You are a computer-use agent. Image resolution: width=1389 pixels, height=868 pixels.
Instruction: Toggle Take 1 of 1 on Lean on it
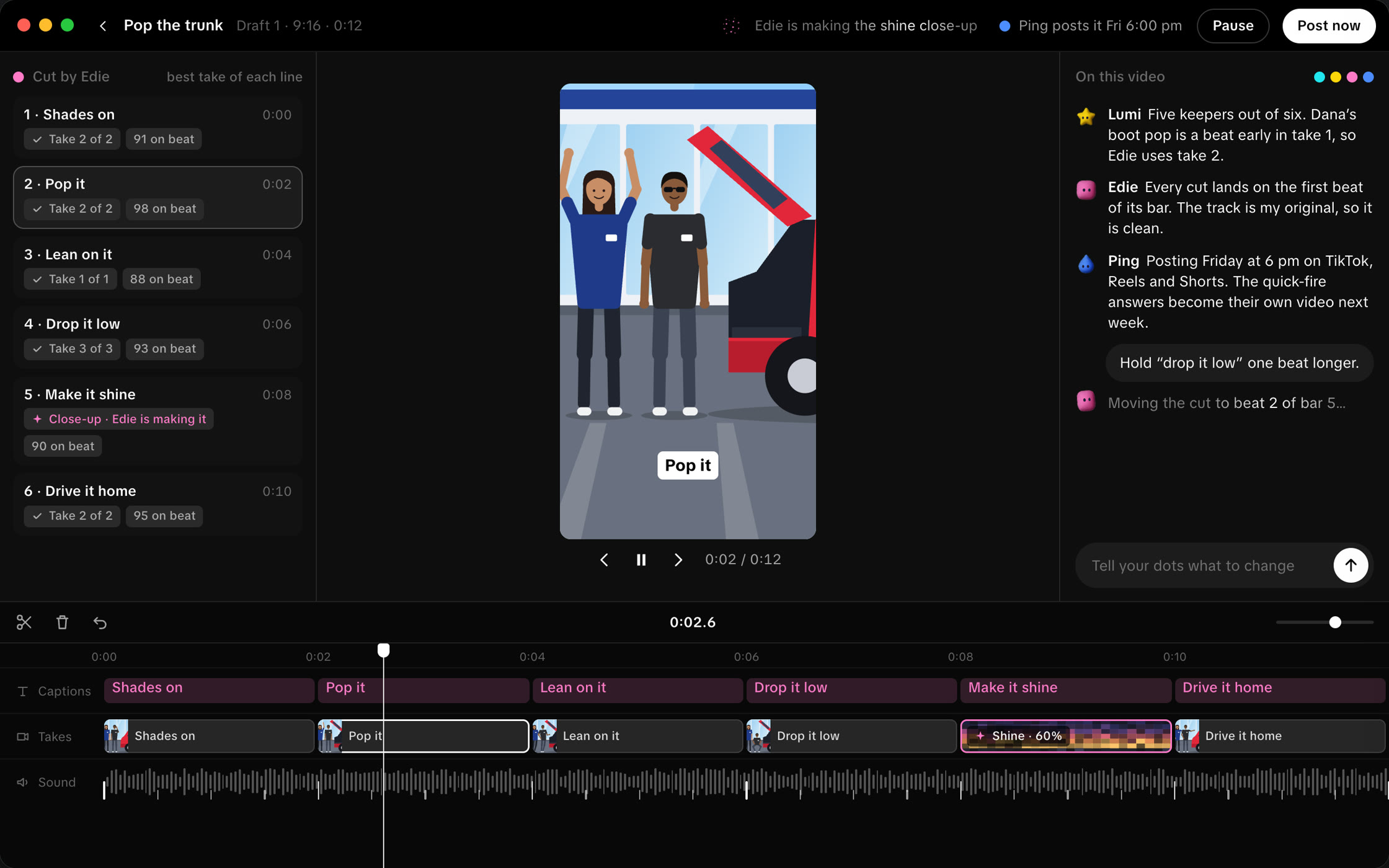click(x=70, y=279)
